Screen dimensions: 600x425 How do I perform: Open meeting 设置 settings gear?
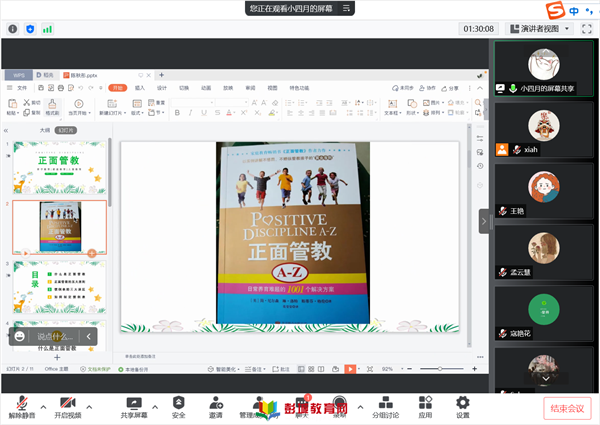point(463,408)
